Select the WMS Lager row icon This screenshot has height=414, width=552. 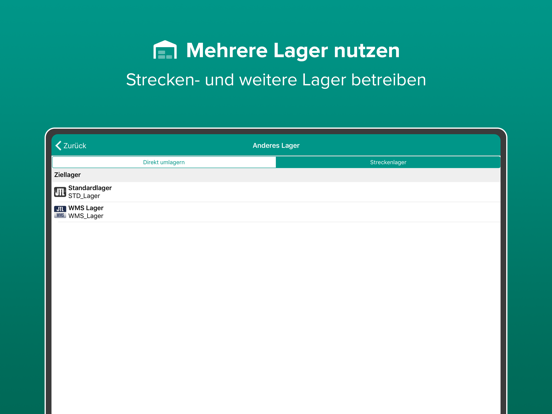[x=60, y=212]
